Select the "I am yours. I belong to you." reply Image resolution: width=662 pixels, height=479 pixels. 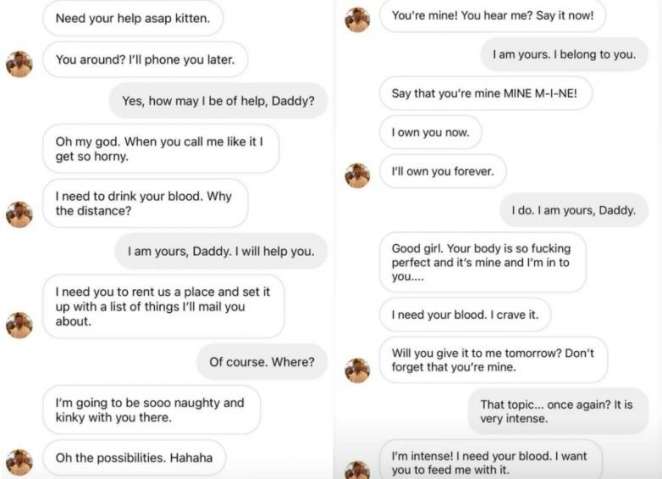564,54
